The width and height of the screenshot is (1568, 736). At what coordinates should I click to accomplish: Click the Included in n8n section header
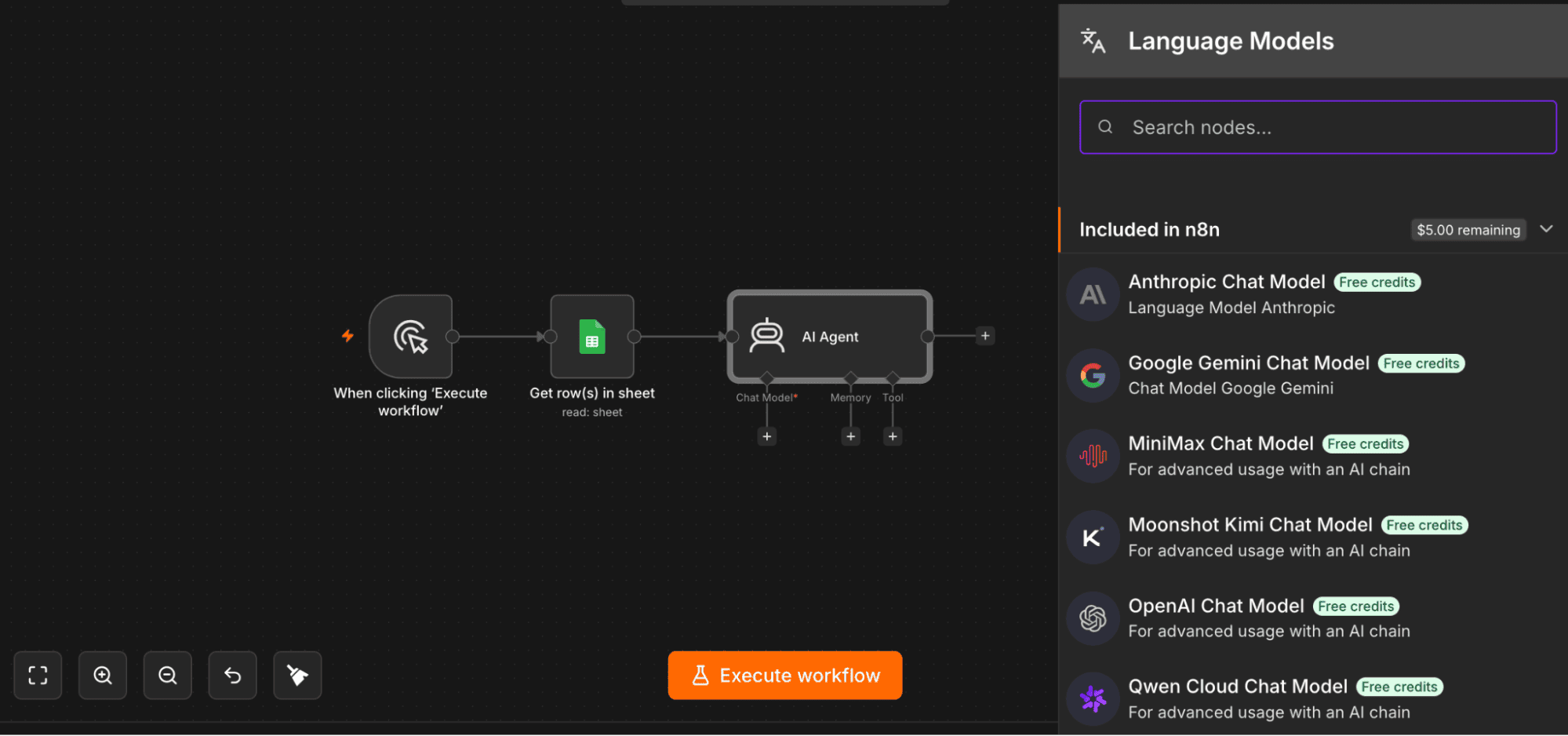click(1313, 230)
